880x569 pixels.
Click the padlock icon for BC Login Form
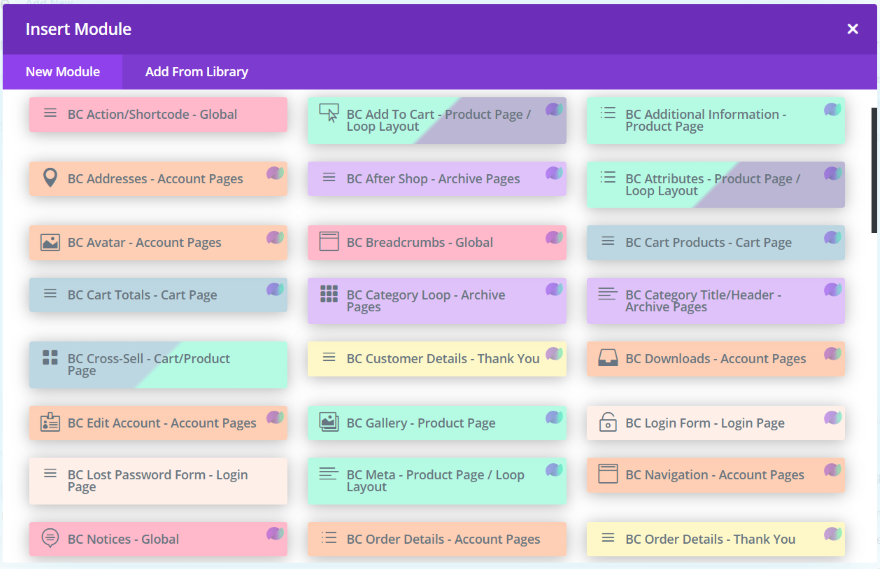tap(607, 422)
